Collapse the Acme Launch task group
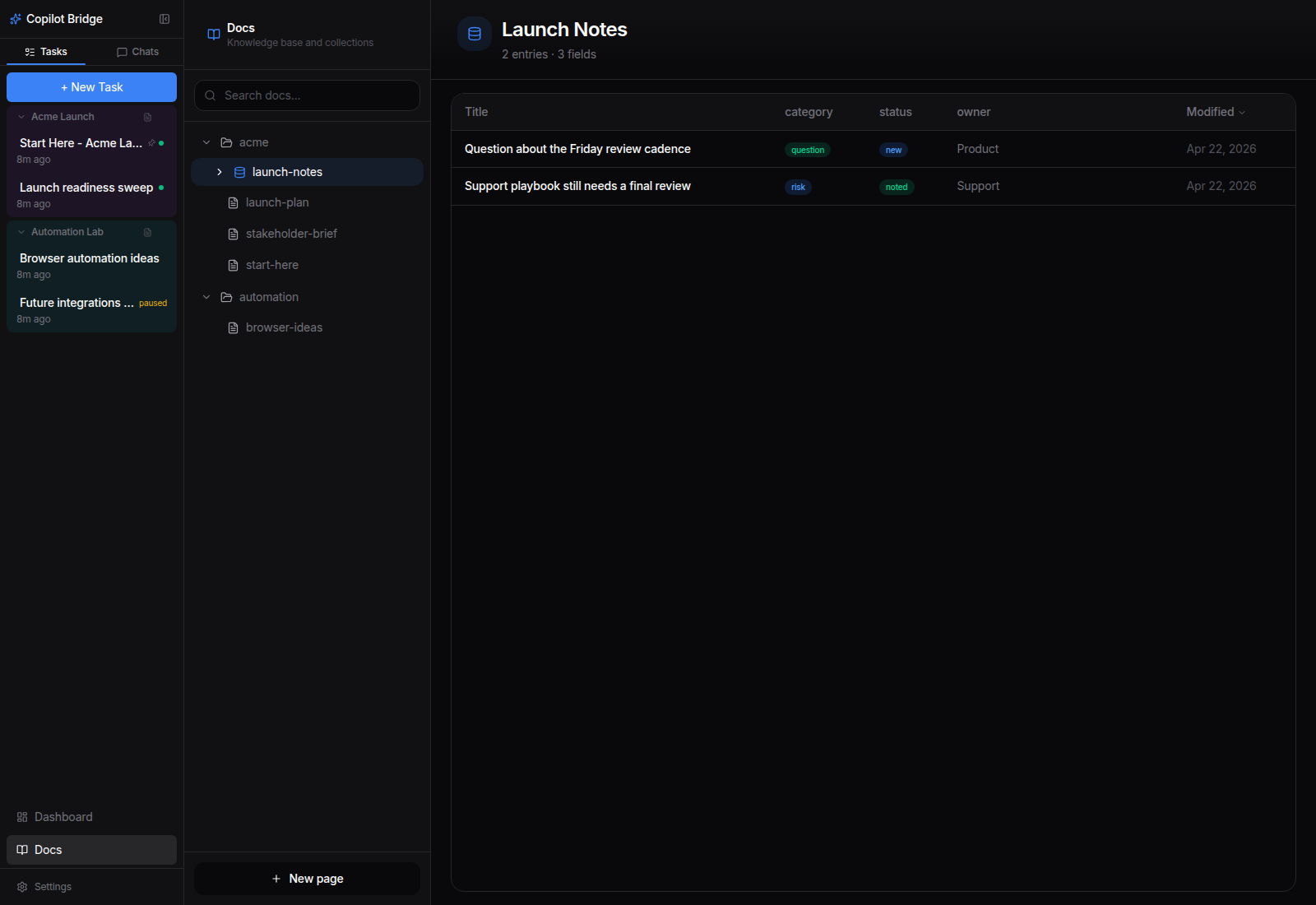1316x905 pixels. [21, 117]
